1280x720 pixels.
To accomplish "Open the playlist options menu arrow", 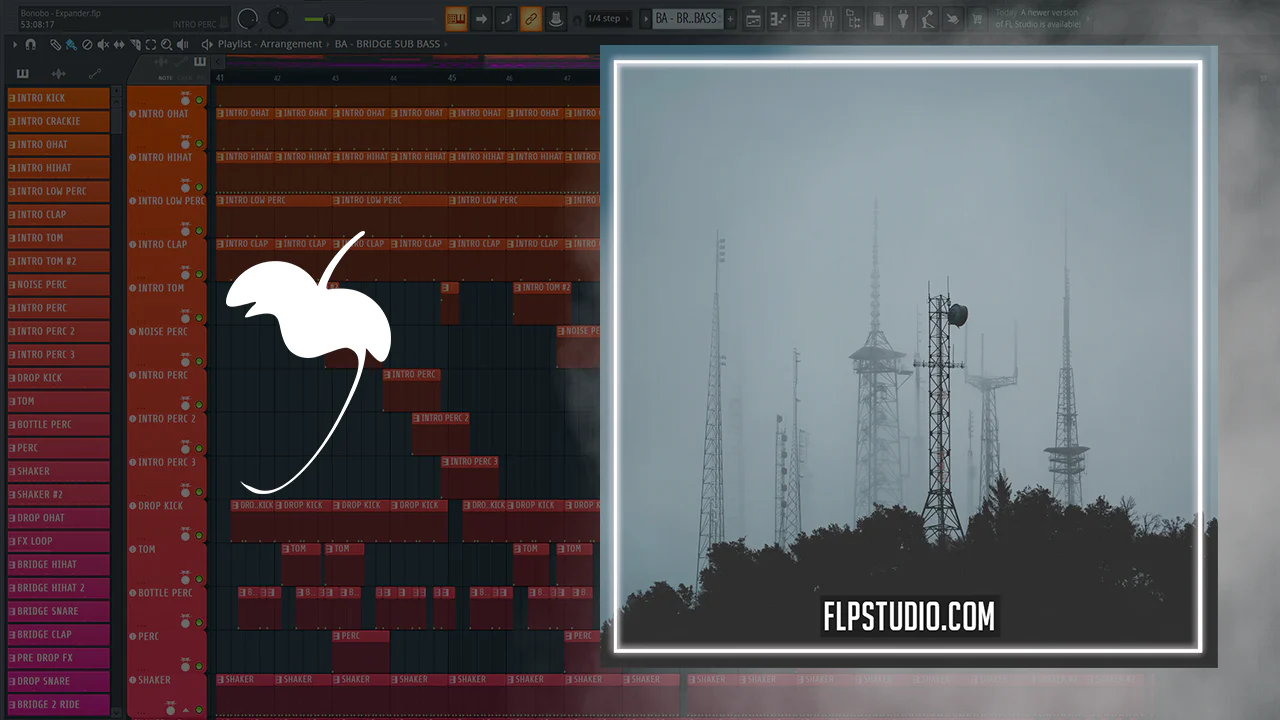I will [x=15, y=44].
